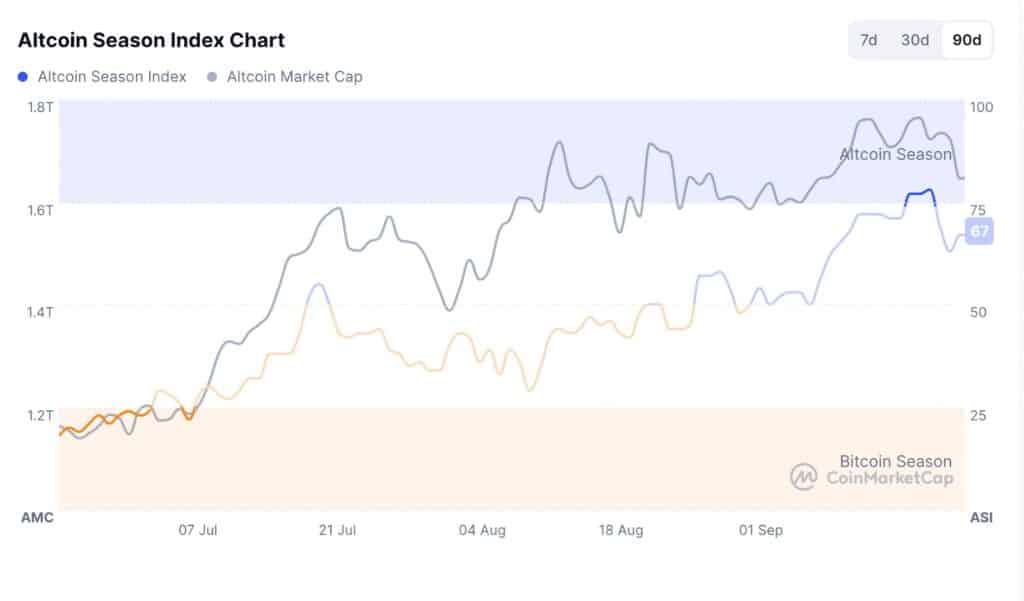Click the CoinMarketCap watermark text
The image size is (1024, 601).
tap(889, 478)
